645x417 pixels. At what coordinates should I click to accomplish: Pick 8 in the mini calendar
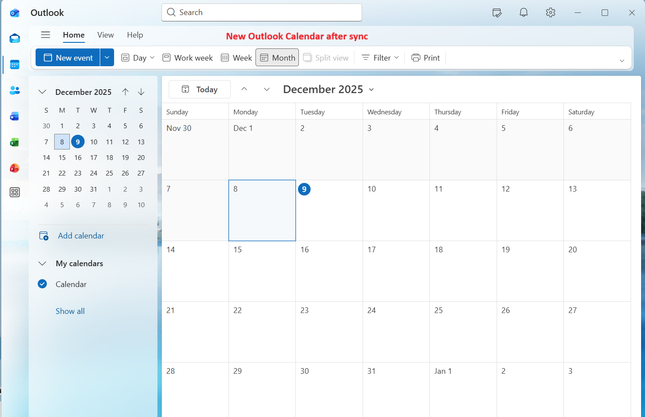pyautogui.click(x=62, y=142)
